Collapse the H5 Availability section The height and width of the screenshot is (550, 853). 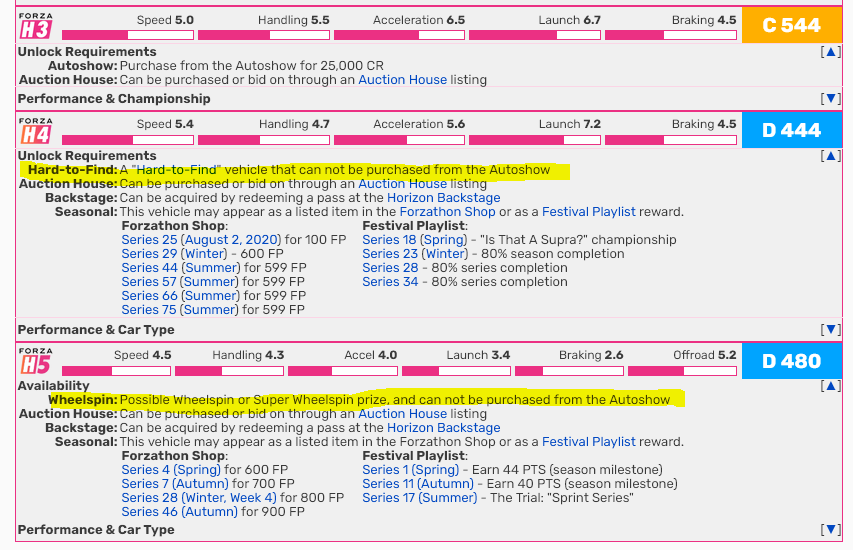(x=831, y=386)
